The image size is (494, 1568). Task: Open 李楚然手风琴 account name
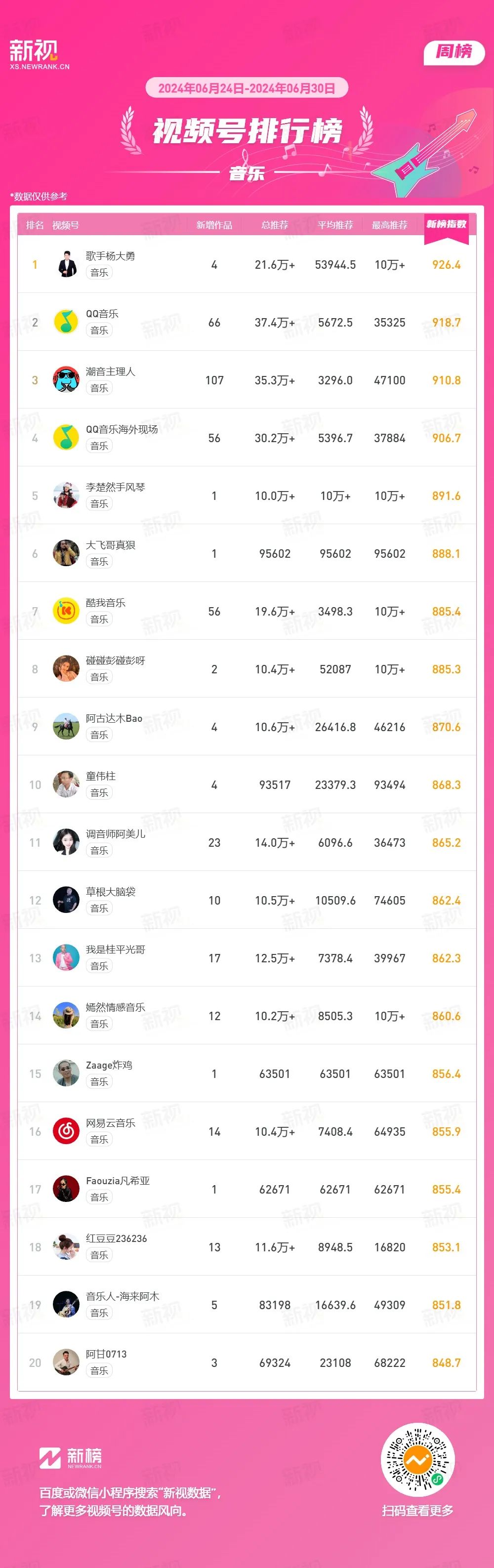click(116, 487)
